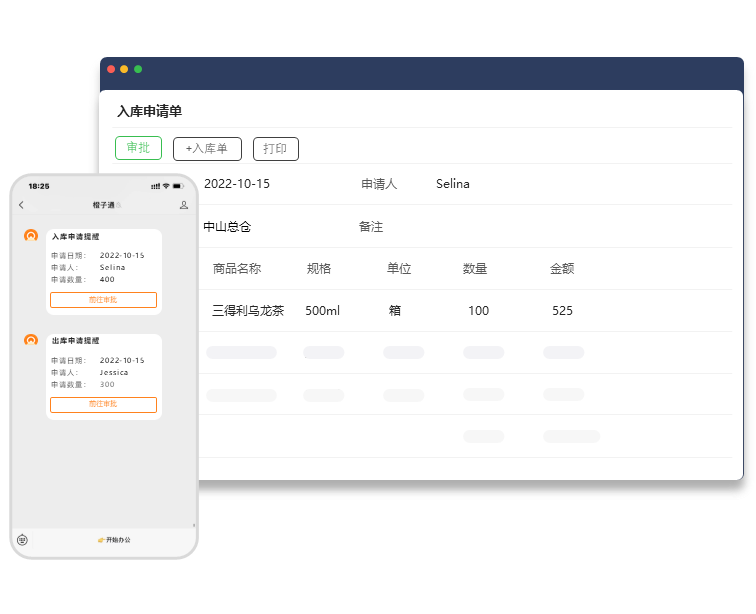
Task: Click the +入库单 button
Action: [x=207, y=149]
